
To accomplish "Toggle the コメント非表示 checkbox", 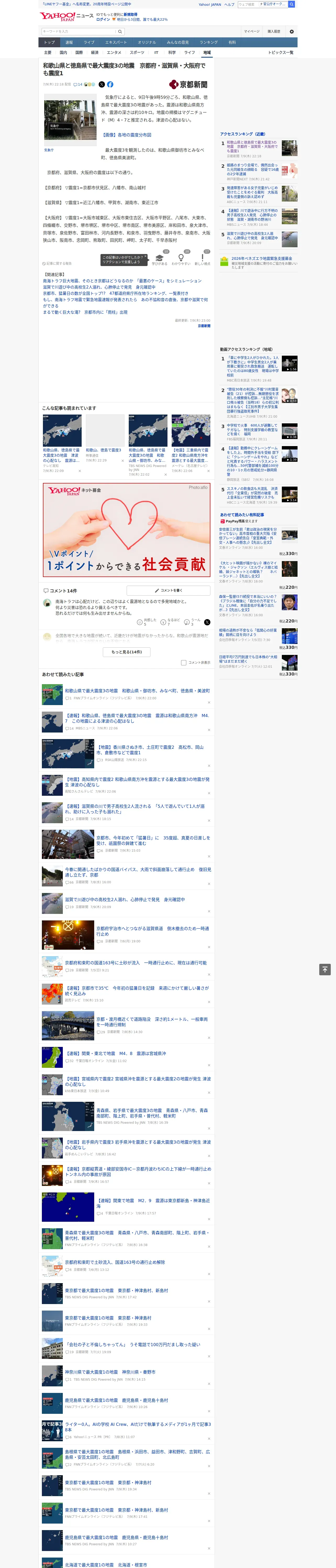I will [183, 663].
